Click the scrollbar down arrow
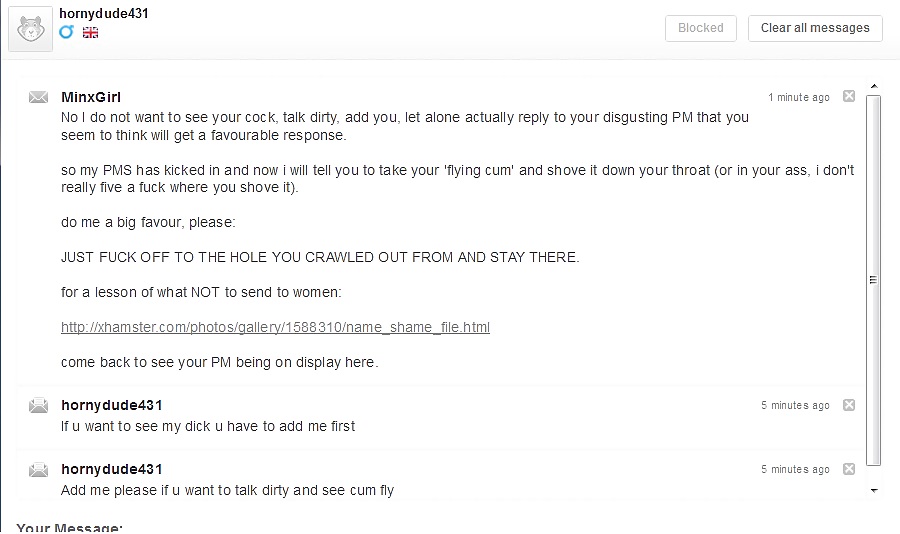This screenshot has height=534, width=900. [x=874, y=490]
